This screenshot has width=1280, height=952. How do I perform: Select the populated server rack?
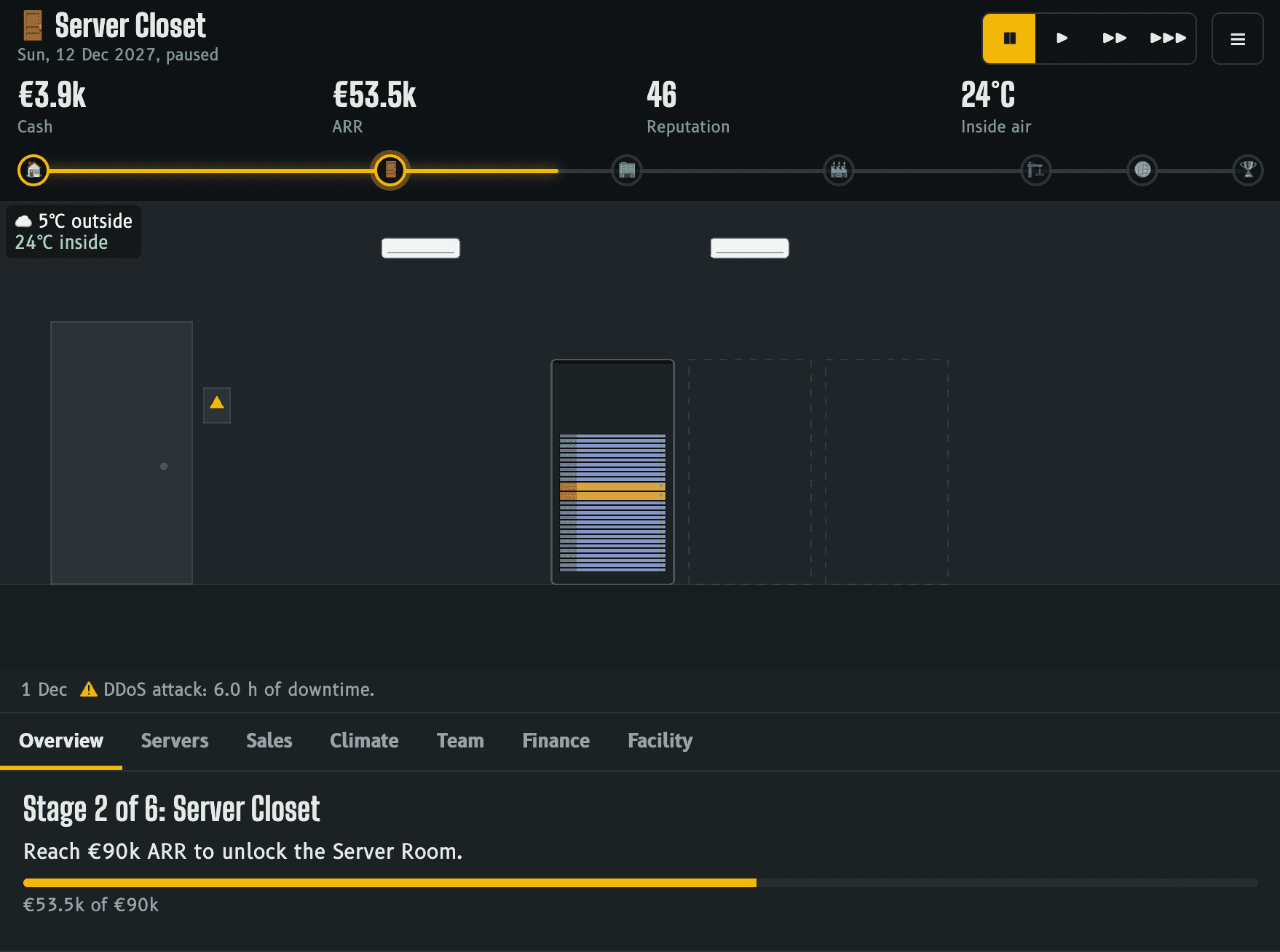(612, 472)
